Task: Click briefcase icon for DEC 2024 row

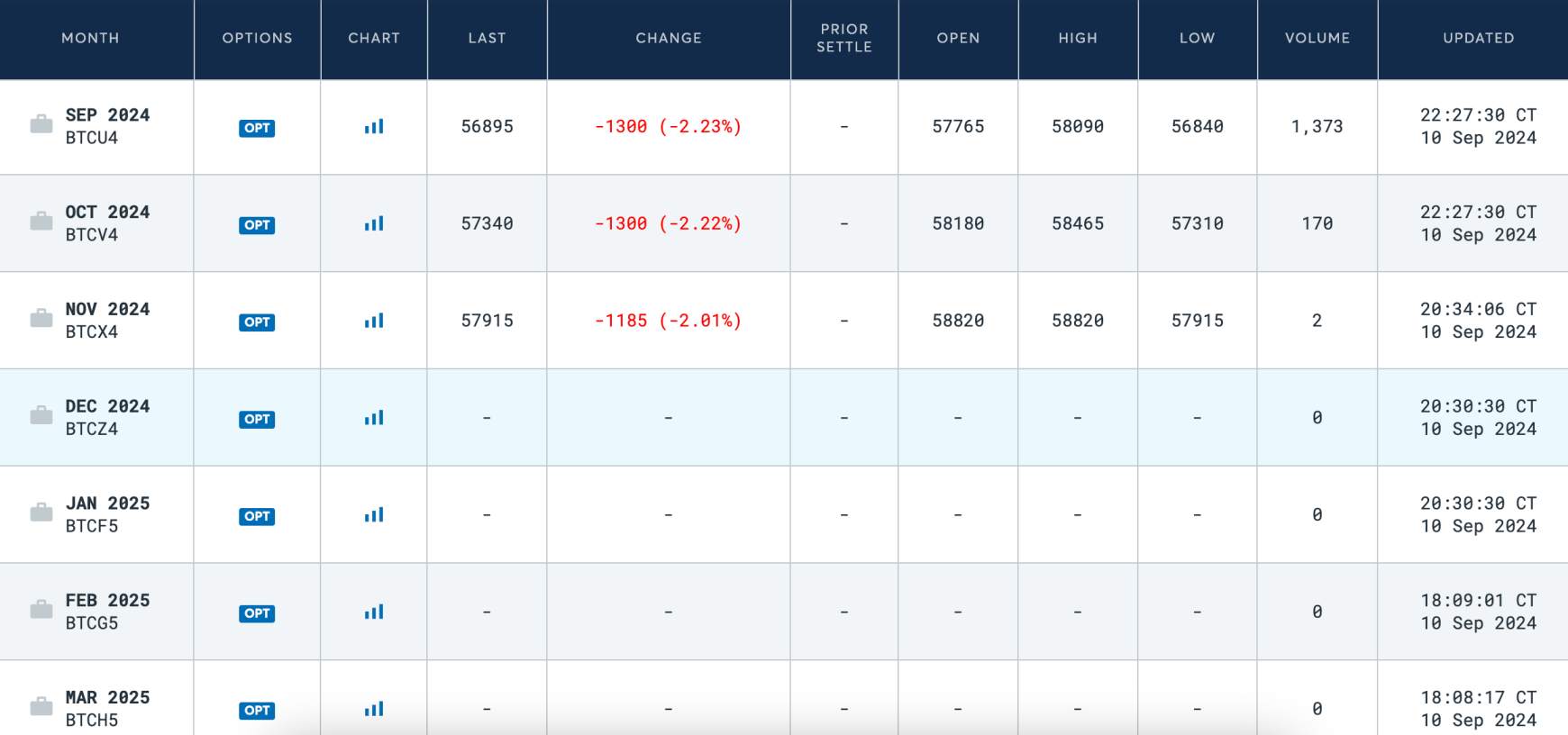Action: pyautogui.click(x=41, y=415)
